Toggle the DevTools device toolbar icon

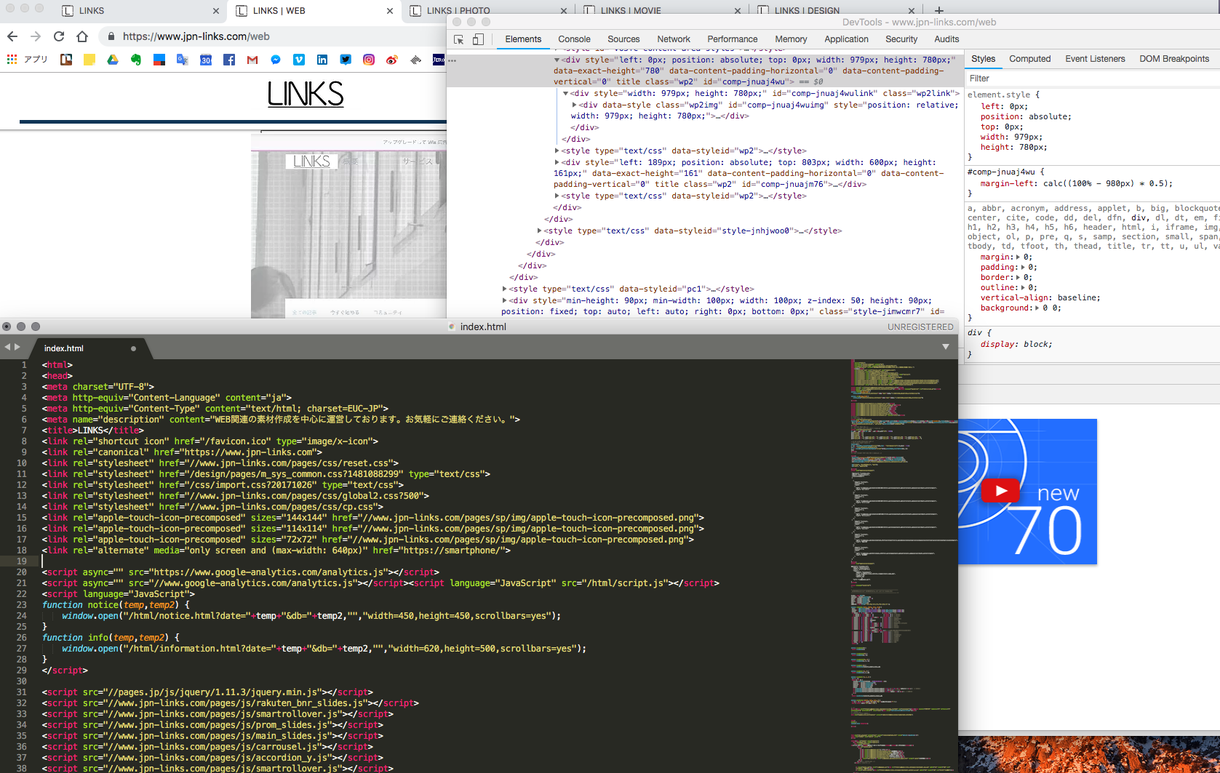pyautogui.click(x=478, y=40)
